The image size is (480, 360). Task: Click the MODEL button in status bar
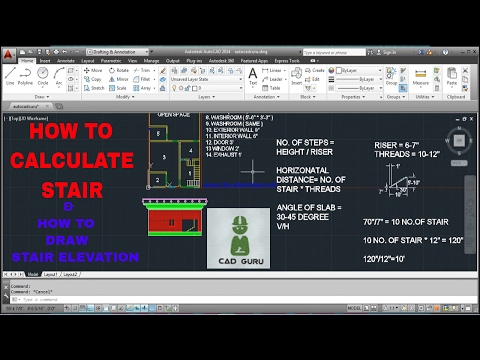tap(354, 308)
